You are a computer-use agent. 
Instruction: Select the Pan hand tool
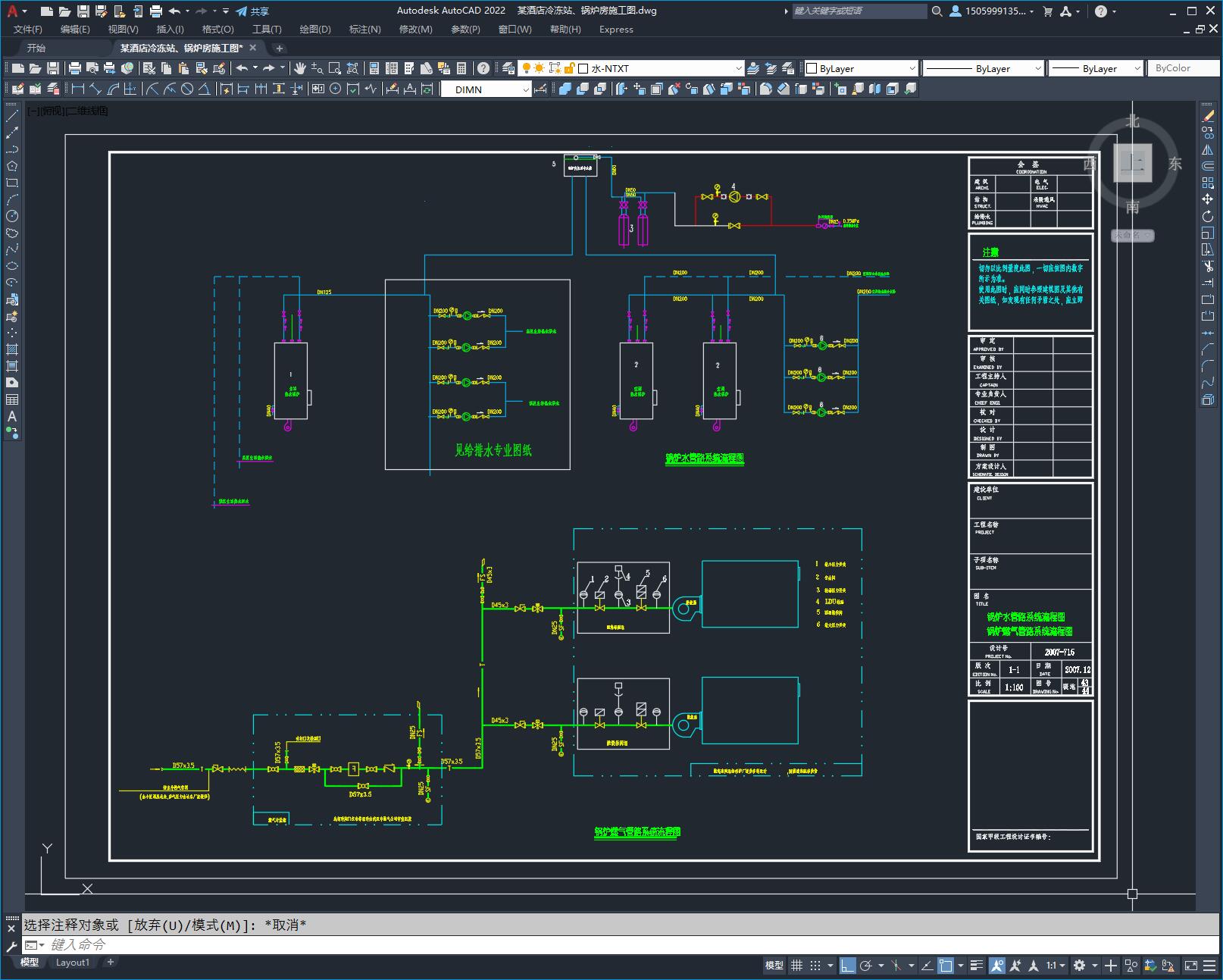point(300,68)
